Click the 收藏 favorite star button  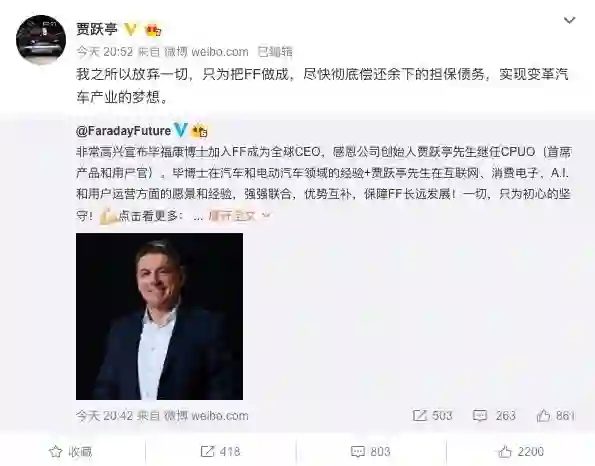tap(71, 452)
